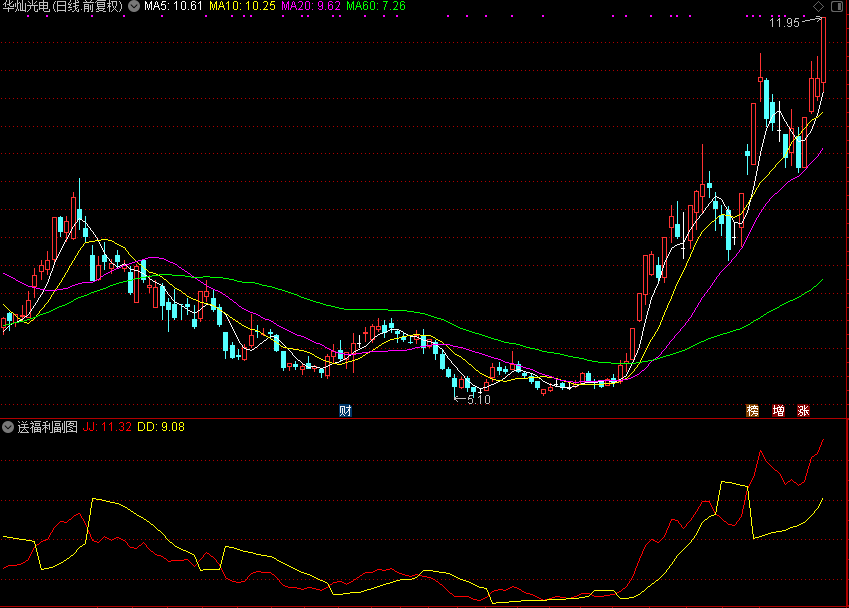Click the latest tall red candlestick near 11.95

(823, 50)
